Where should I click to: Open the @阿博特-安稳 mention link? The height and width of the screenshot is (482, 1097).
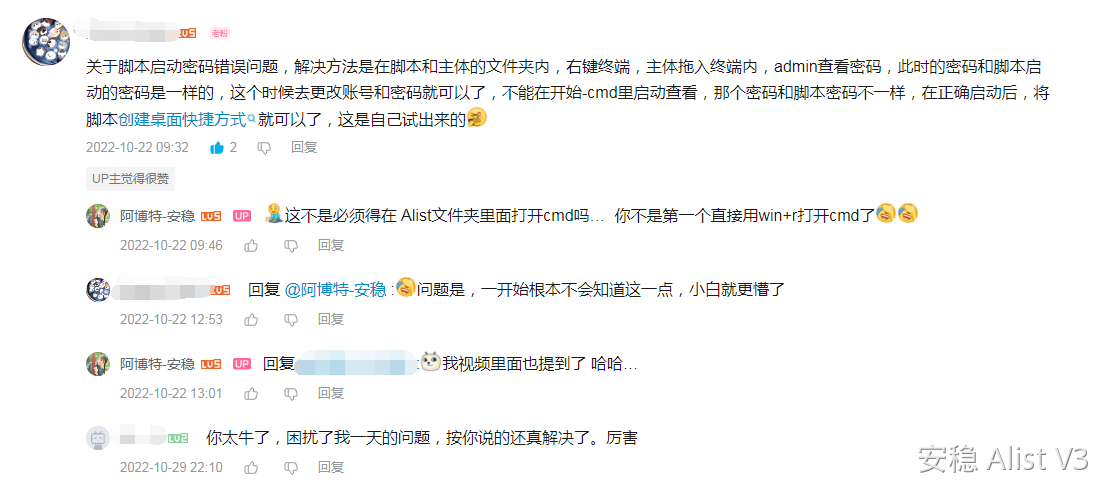point(335,289)
